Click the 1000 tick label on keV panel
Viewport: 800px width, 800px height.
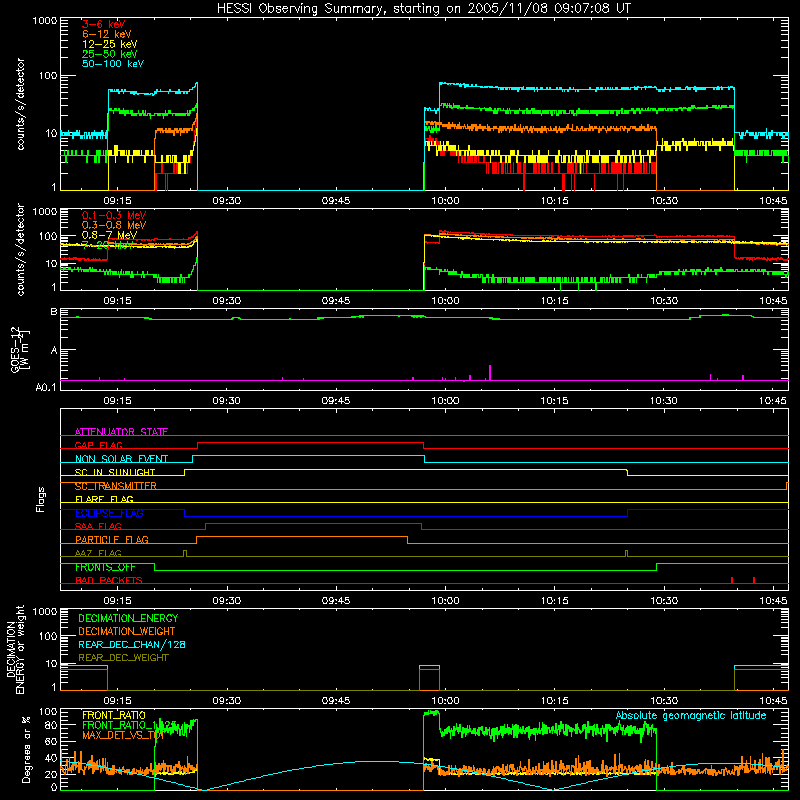[x=45, y=21]
